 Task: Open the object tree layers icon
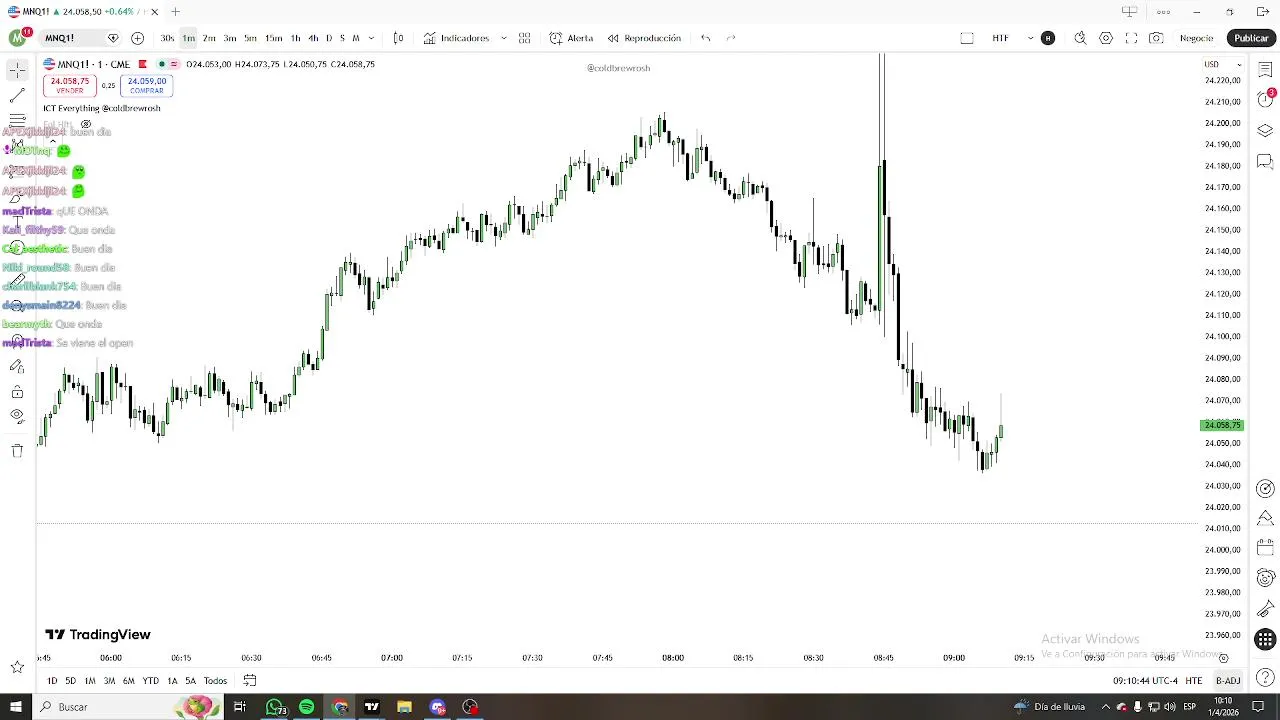[1265, 131]
